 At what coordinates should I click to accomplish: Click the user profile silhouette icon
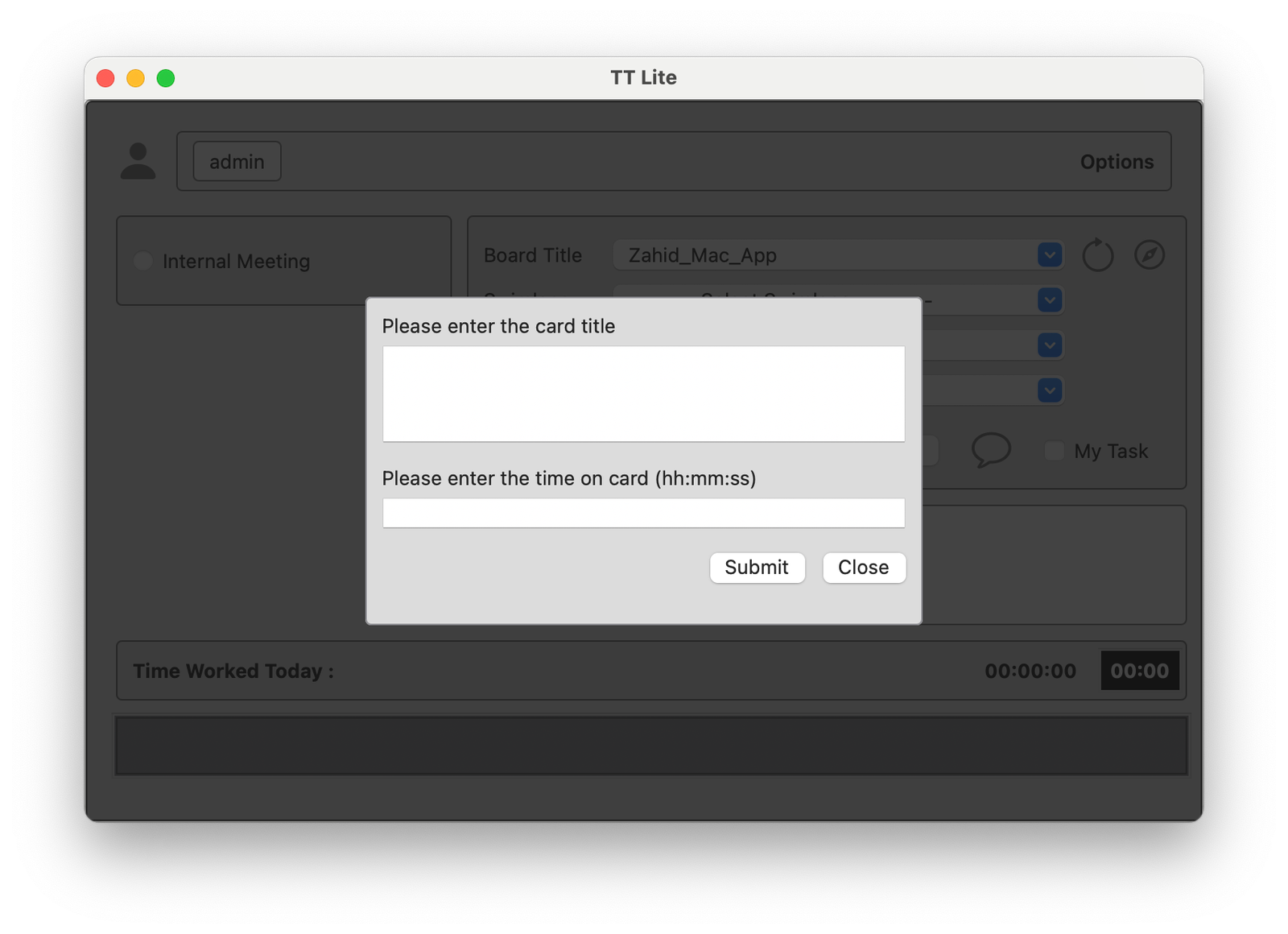(x=138, y=161)
